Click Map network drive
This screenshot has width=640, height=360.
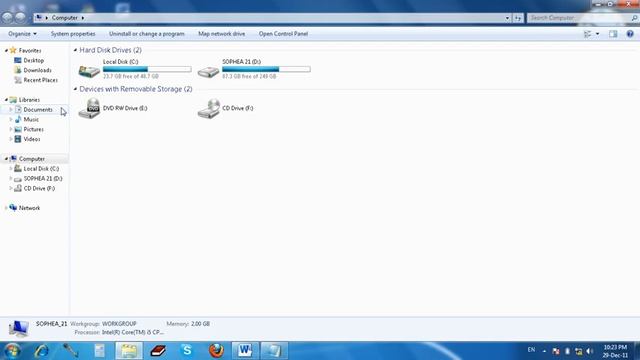pos(222,34)
